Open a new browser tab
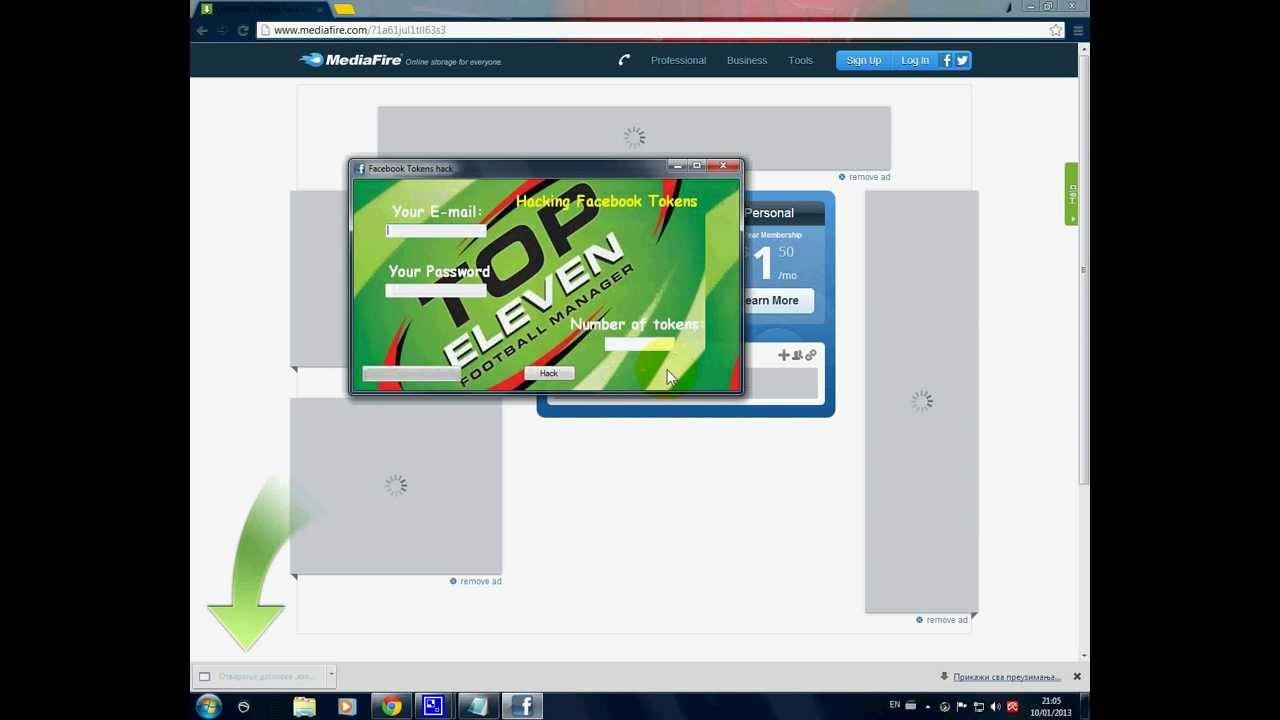Image resolution: width=1280 pixels, height=720 pixels. tap(344, 9)
